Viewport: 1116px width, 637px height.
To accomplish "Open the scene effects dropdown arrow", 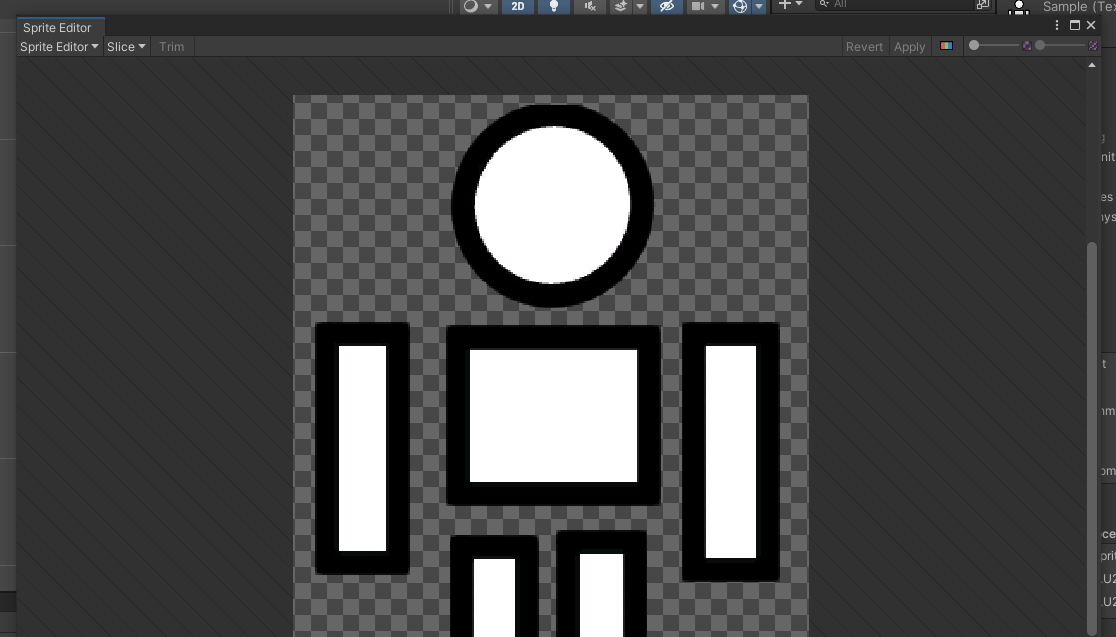I will [x=639, y=6].
